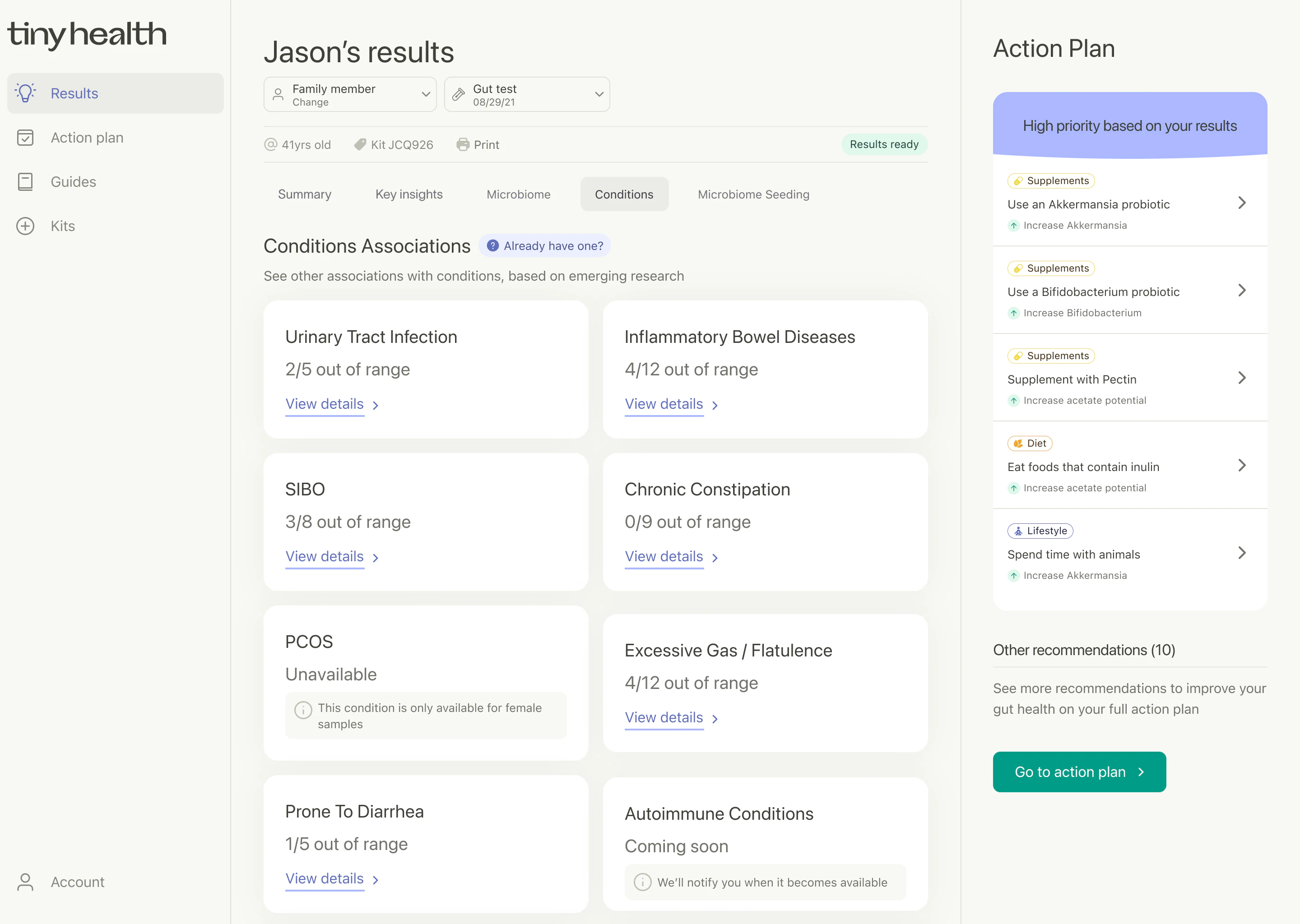Open Guides from the sidebar
The width and height of the screenshot is (1300, 924).
(x=116, y=181)
